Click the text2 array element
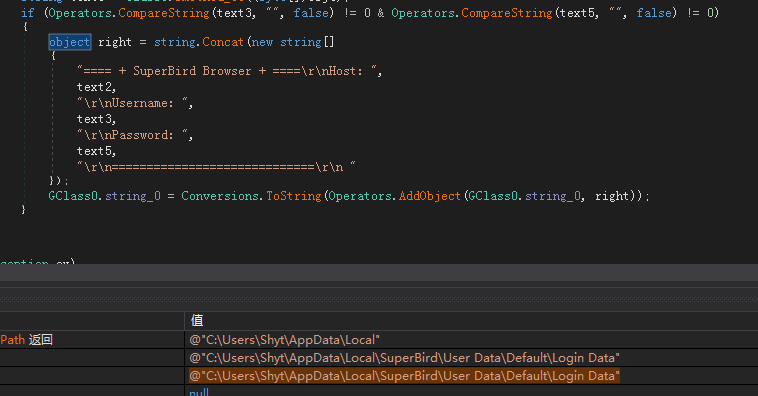 click(96, 87)
